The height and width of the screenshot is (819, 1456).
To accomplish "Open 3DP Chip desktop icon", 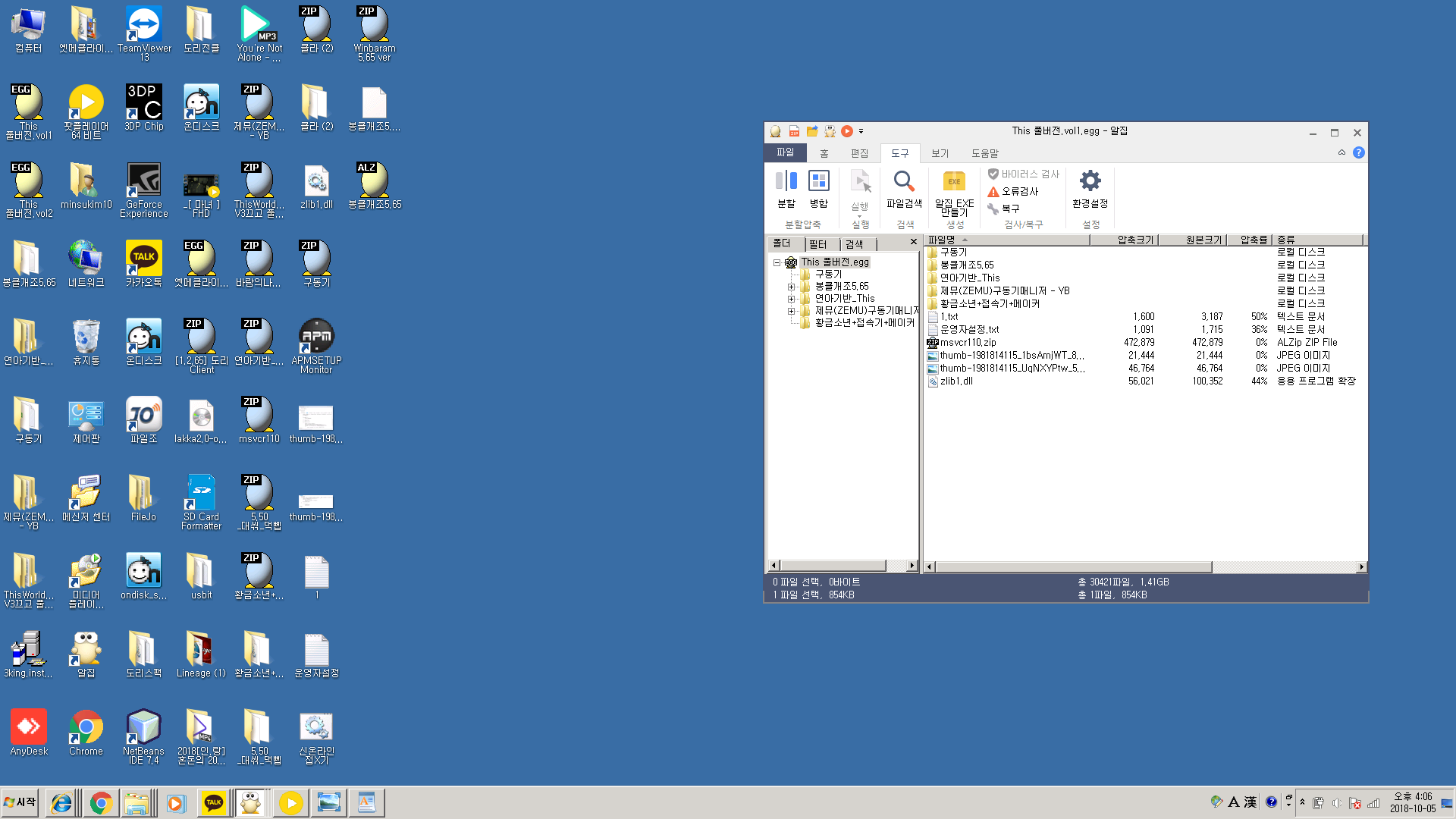I will pyautogui.click(x=144, y=108).
